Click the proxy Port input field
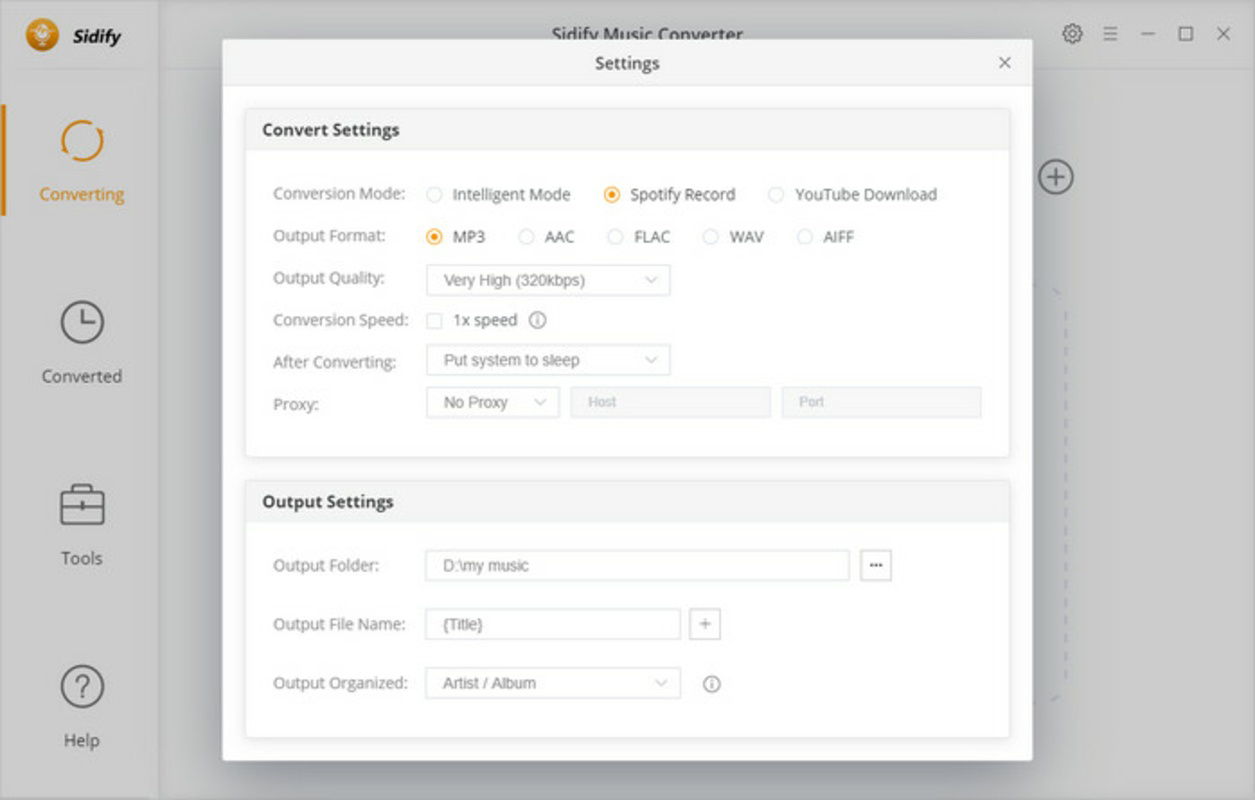The height and width of the screenshot is (800, 1255). click(x=882, y=402)
